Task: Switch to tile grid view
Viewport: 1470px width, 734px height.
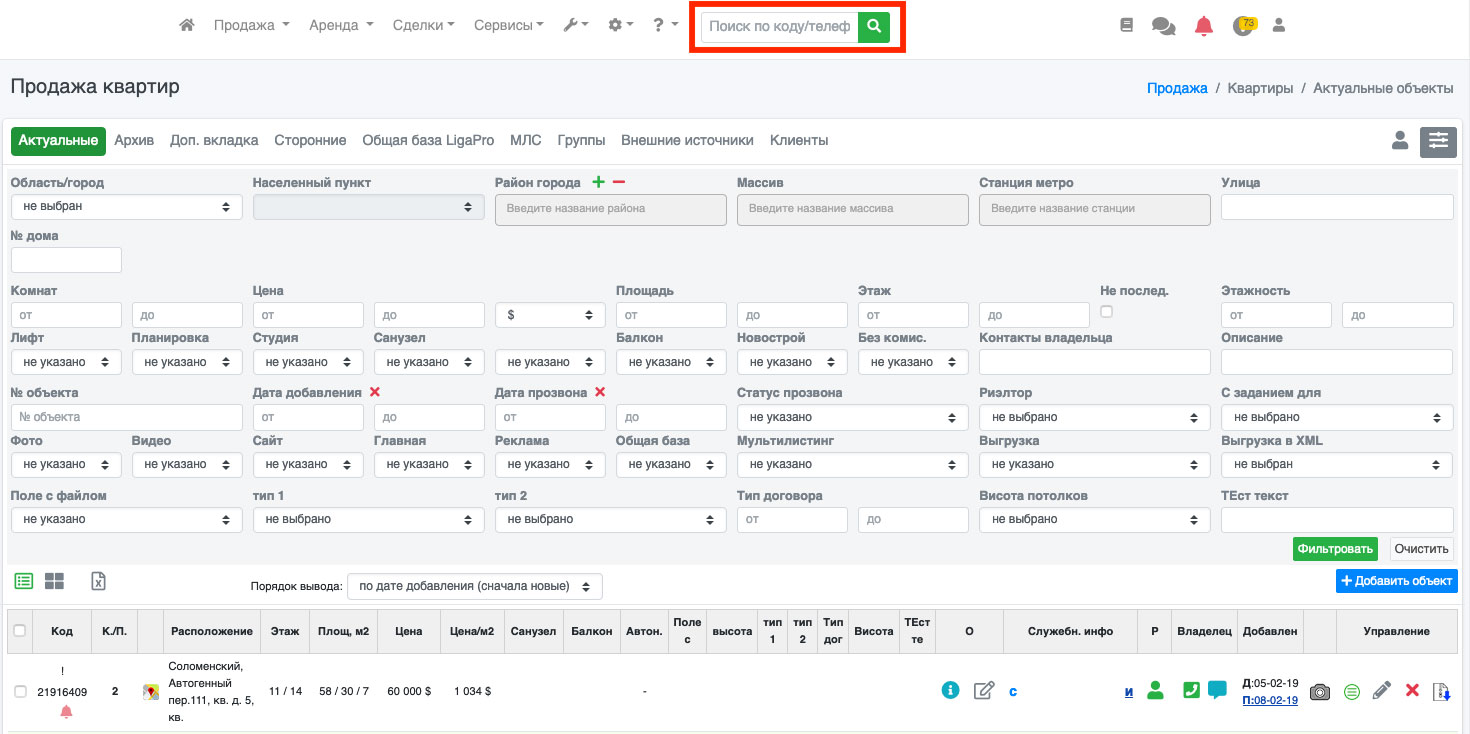Action: tap(54, 581)
